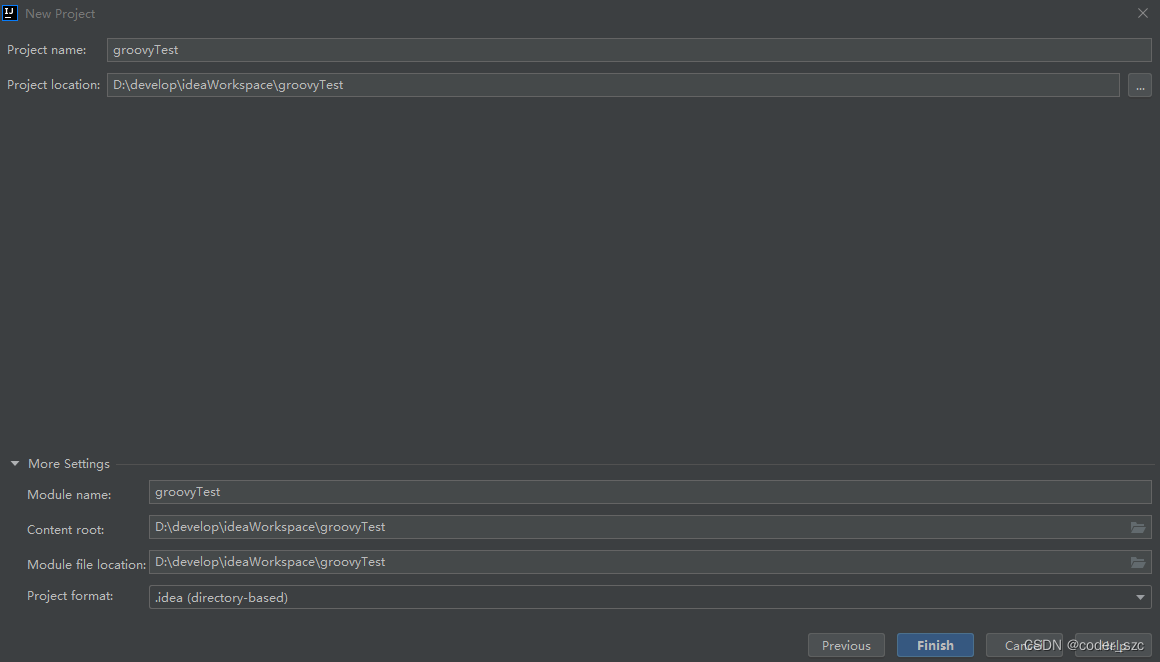
Task: Browse for project location with ellipsis button
Action: [x=1139, y=85]
